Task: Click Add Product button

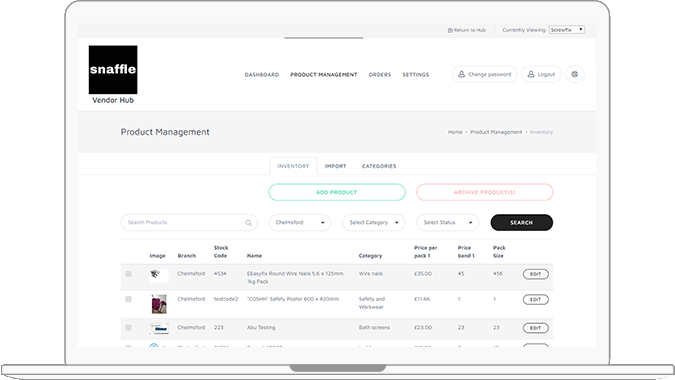Action: pos(337,192)
